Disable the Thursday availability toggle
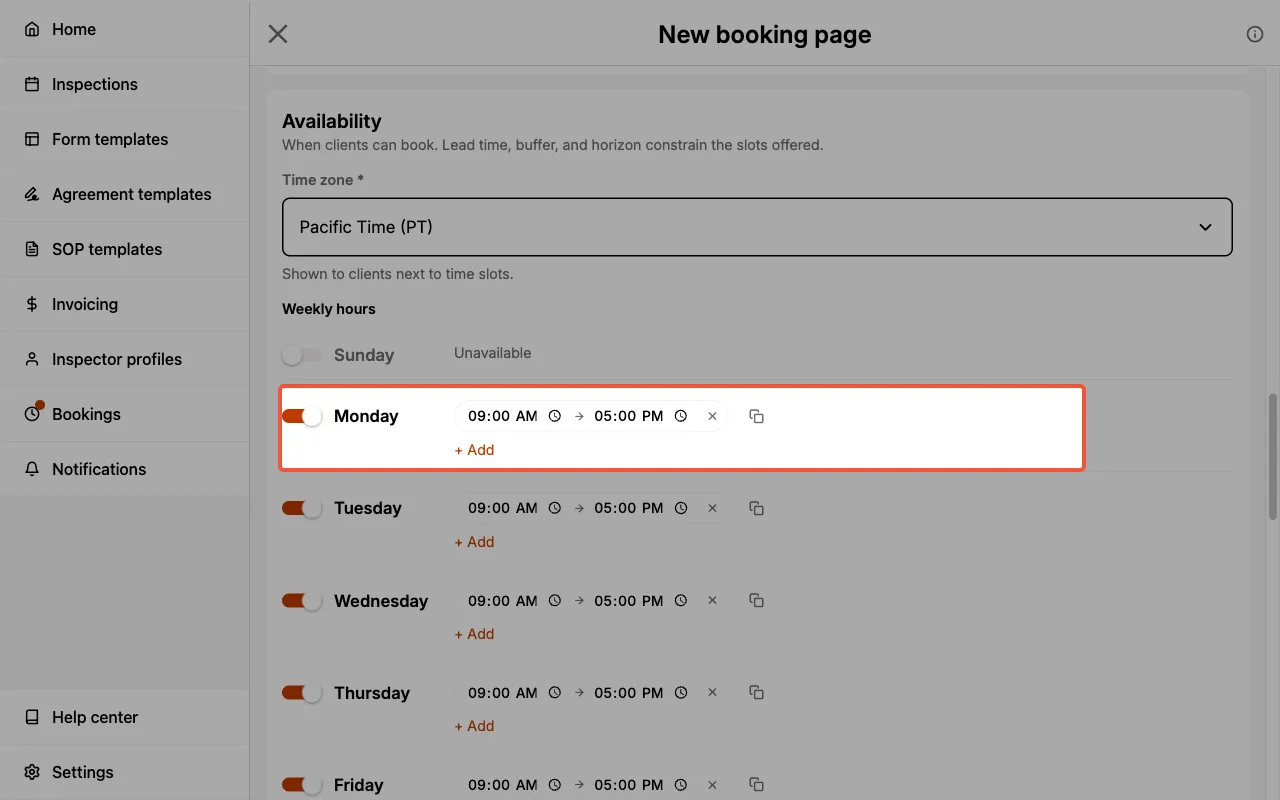Screen dimensions: 1280x800 point(302,693)
